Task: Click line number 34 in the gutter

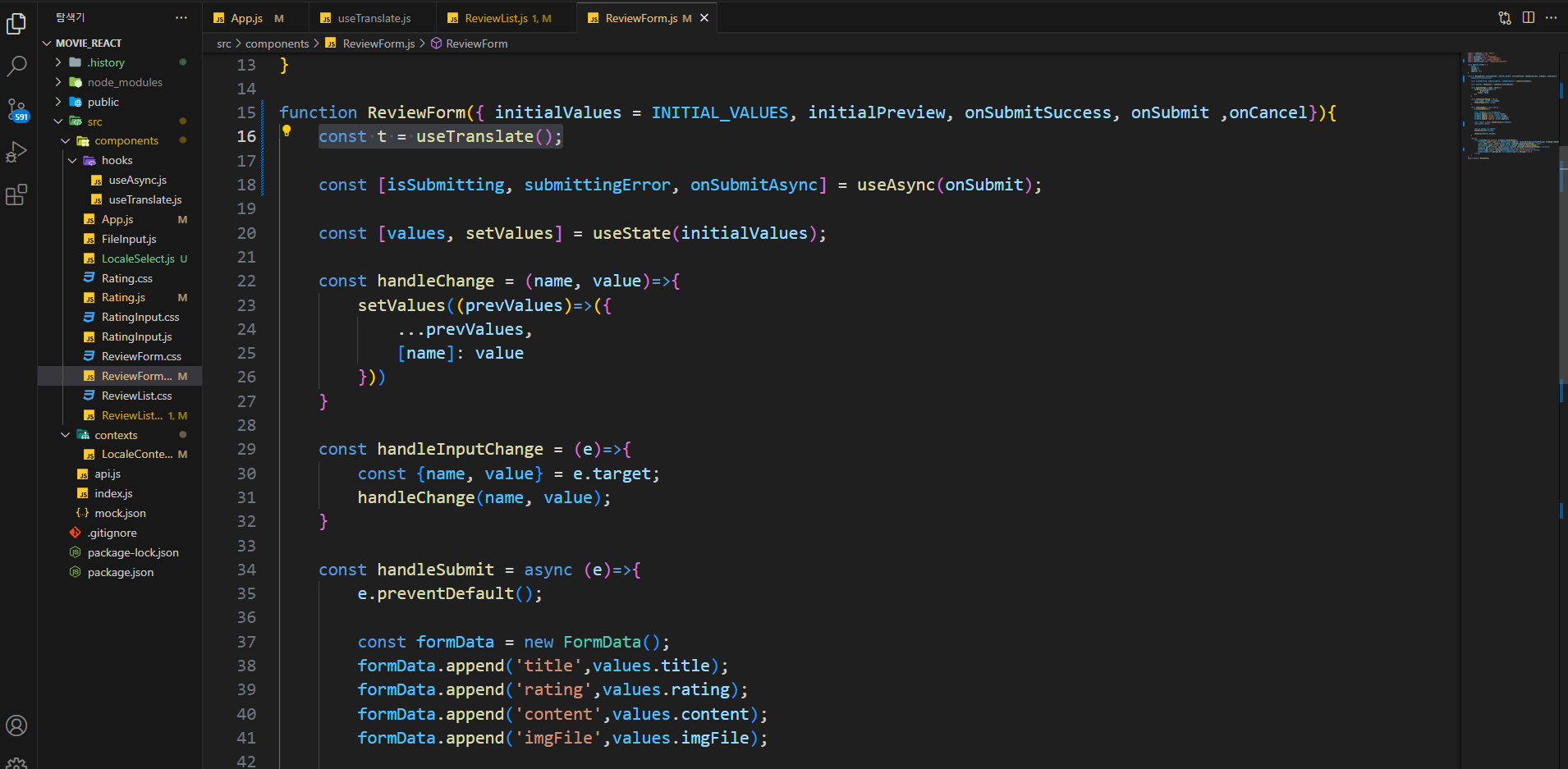Action: tap(246, 570)
